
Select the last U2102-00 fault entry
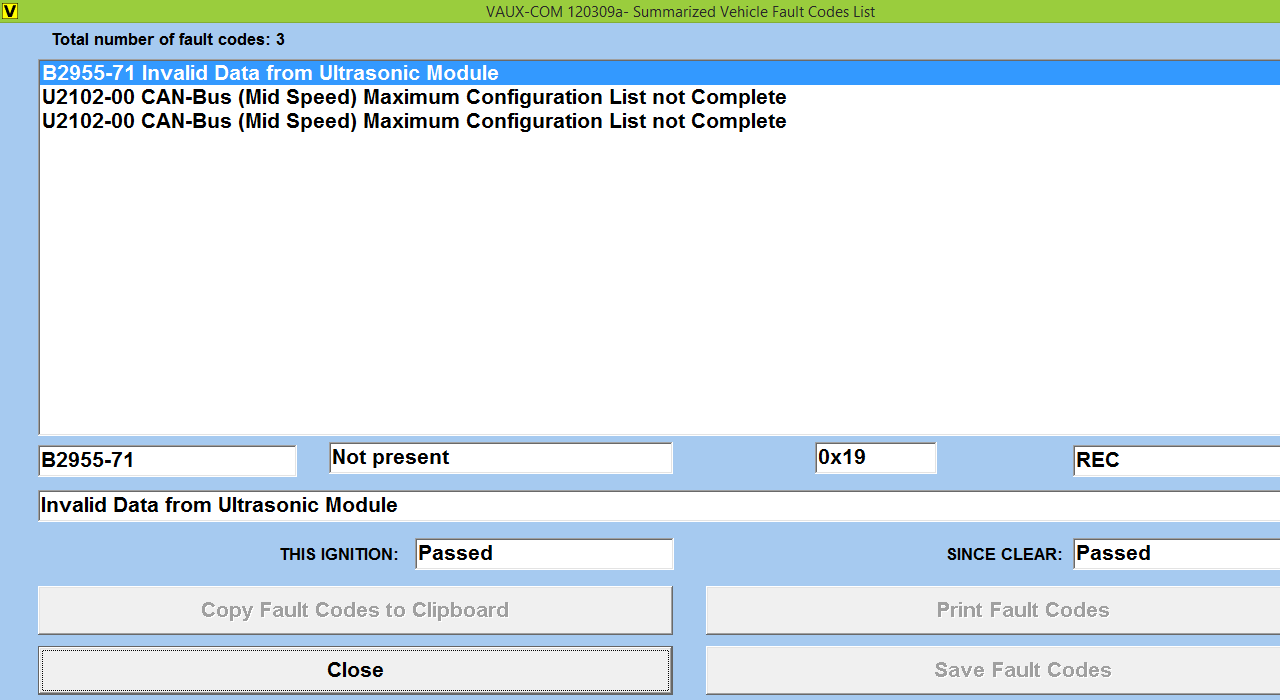tap(413, 121)
